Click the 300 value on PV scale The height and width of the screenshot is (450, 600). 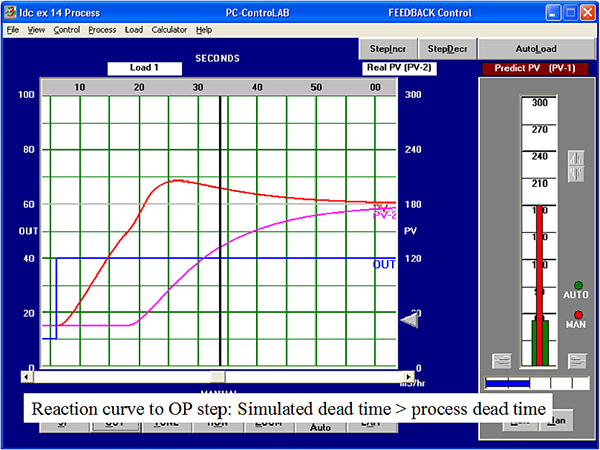point(413,95)
